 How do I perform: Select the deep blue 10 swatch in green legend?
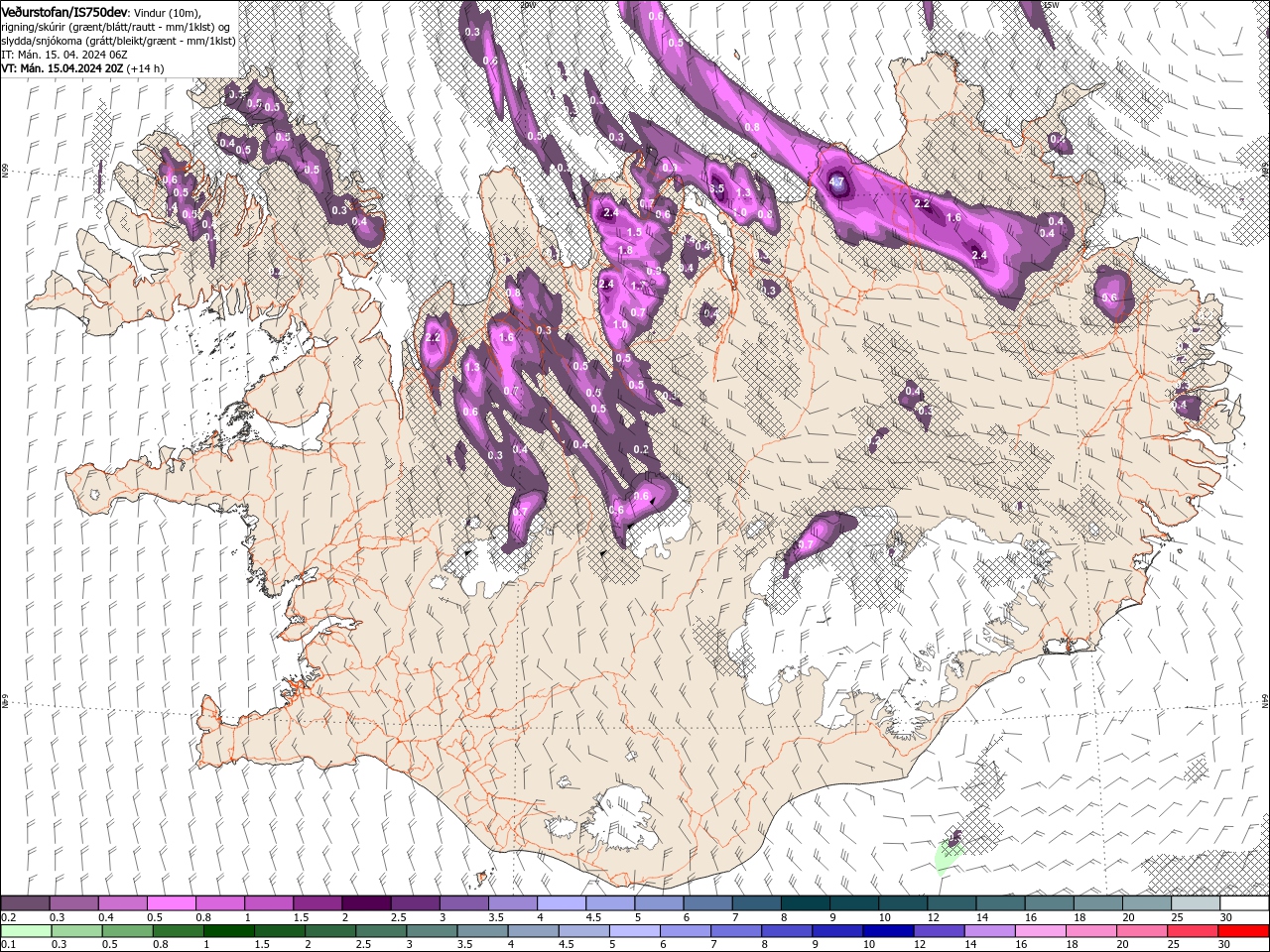[887, 931]
